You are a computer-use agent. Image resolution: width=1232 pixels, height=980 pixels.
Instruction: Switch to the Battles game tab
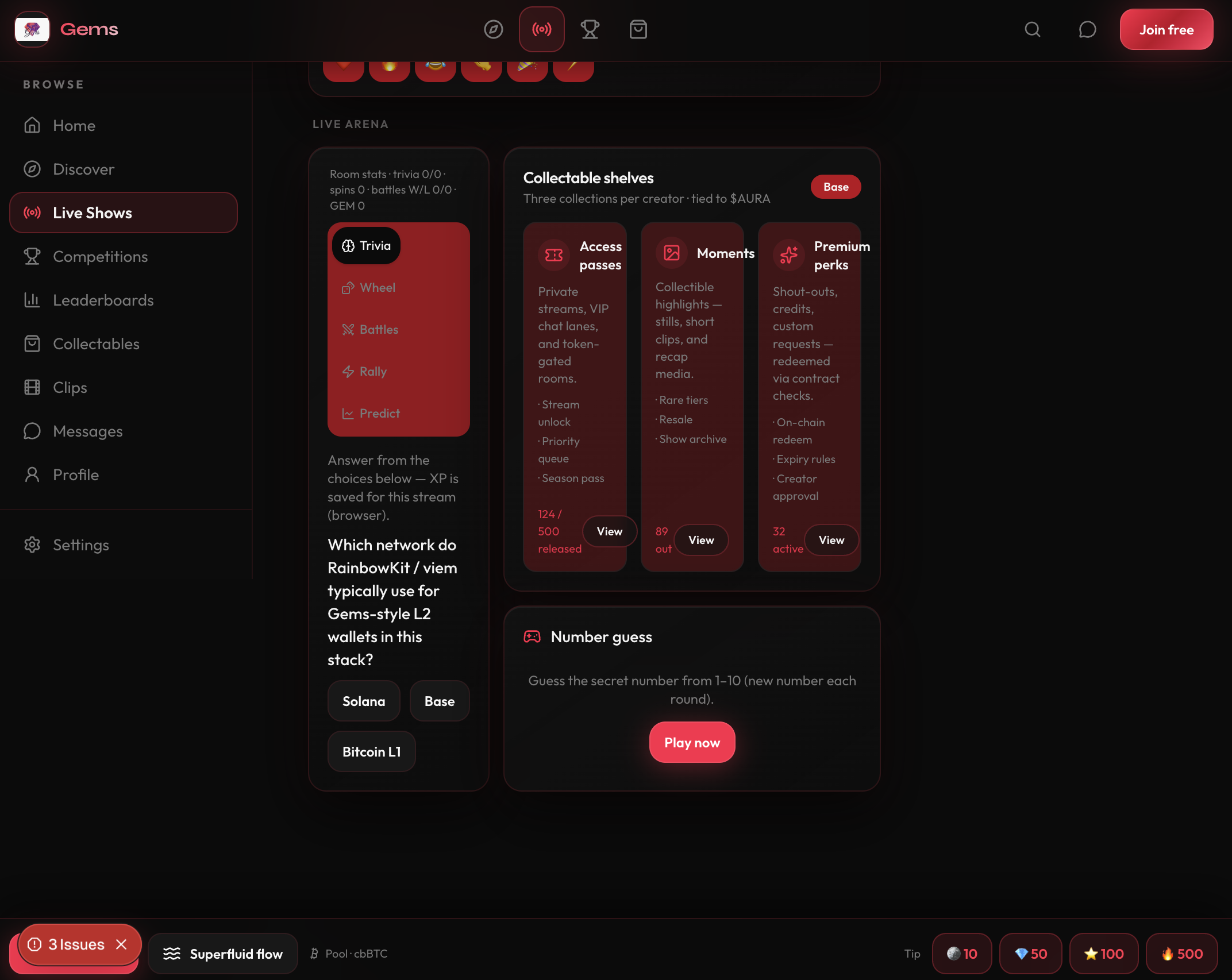point(371,329)
